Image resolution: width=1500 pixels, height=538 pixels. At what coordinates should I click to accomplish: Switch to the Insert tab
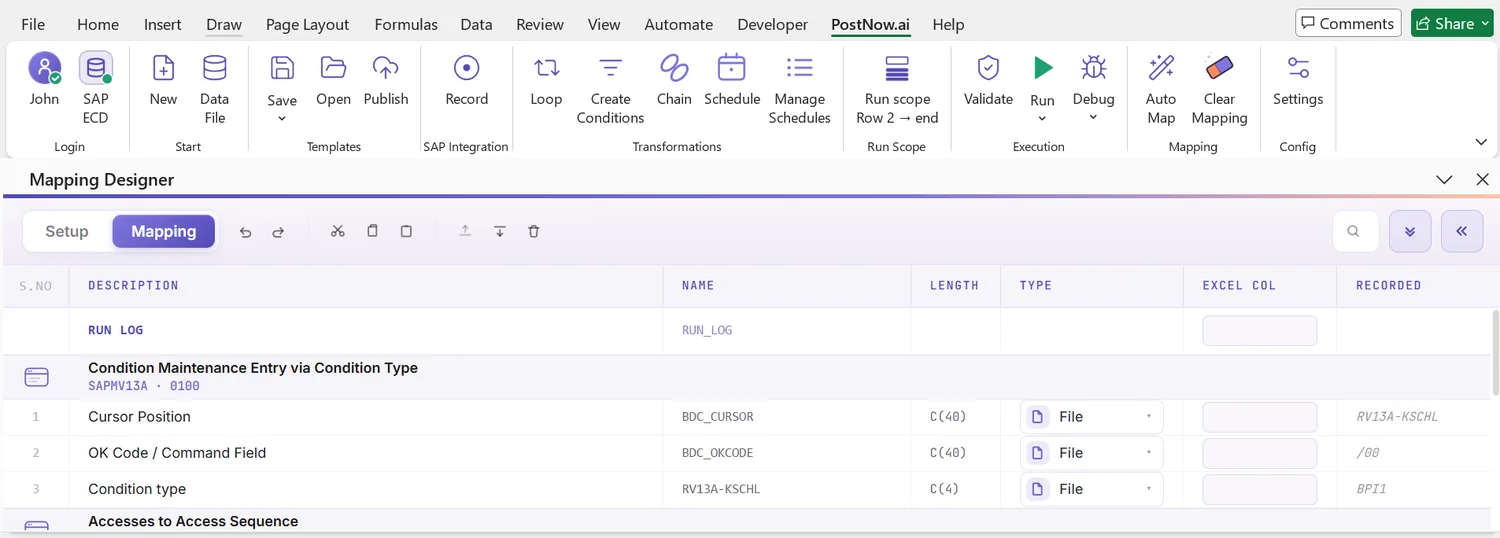coord(163,24)
